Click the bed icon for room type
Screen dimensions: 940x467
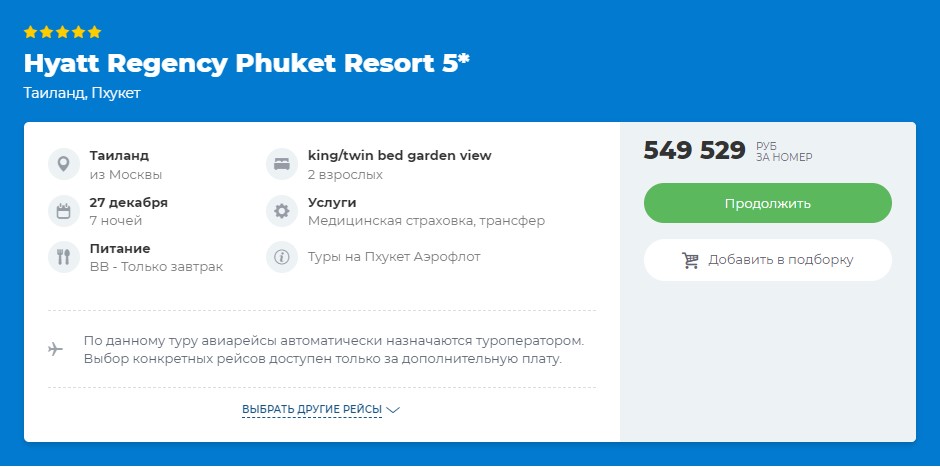(282, 164)
